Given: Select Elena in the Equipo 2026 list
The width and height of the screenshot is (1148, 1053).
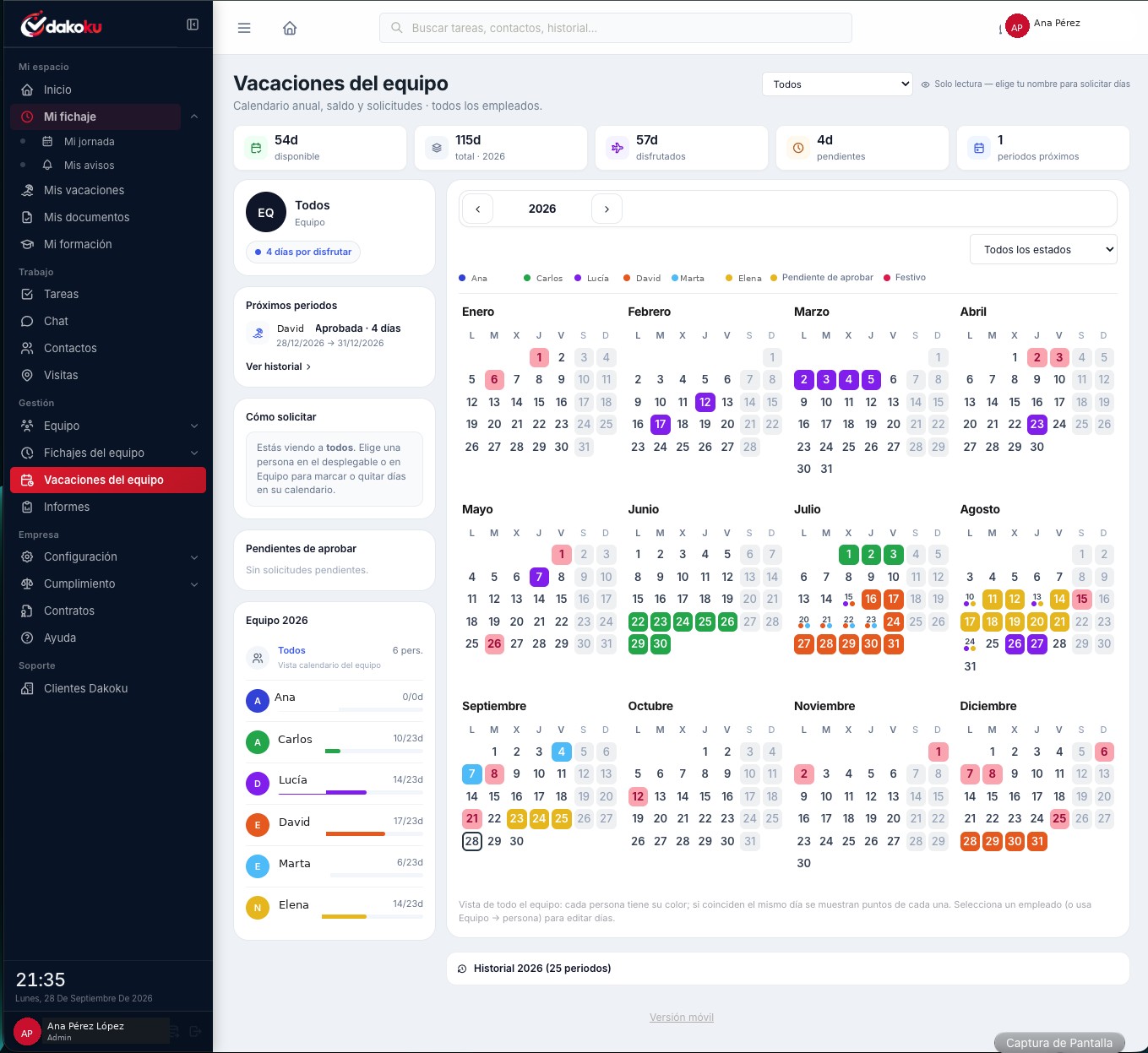Looking at the screenshot, I should click(335, 907).
